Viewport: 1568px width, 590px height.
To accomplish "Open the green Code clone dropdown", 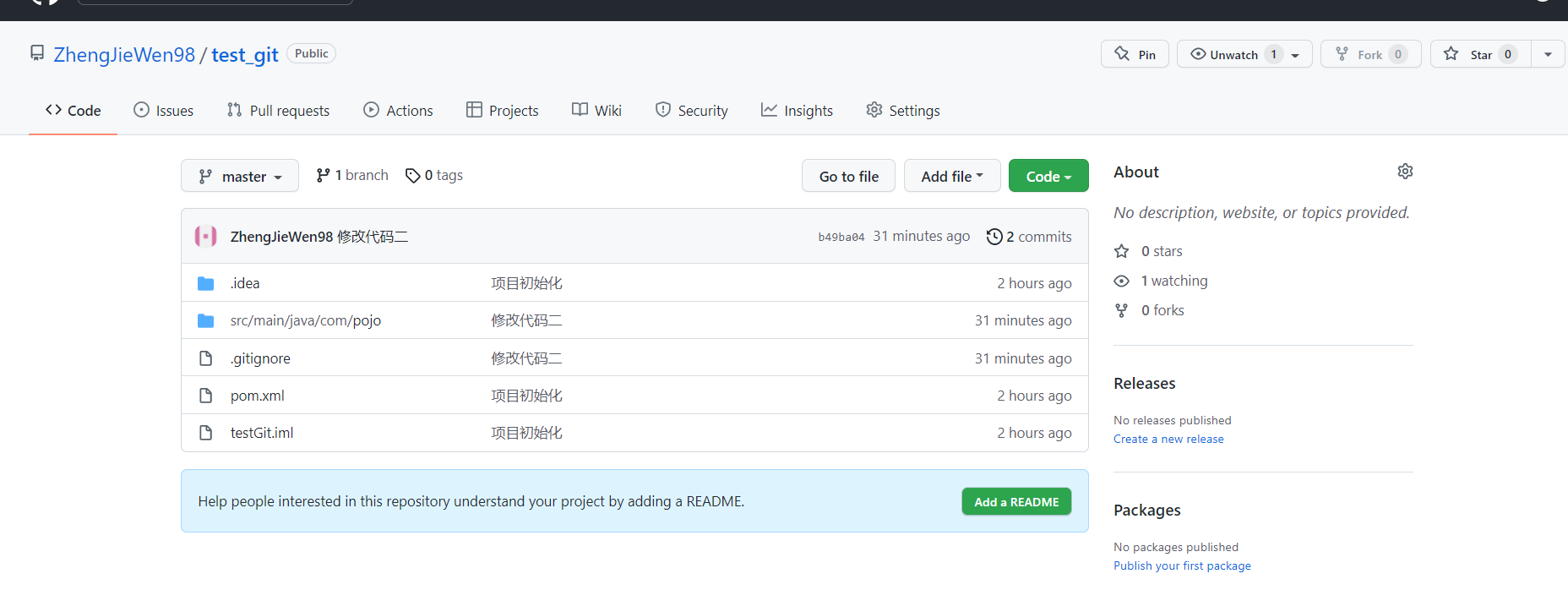I will click(x=1048, y=176).
